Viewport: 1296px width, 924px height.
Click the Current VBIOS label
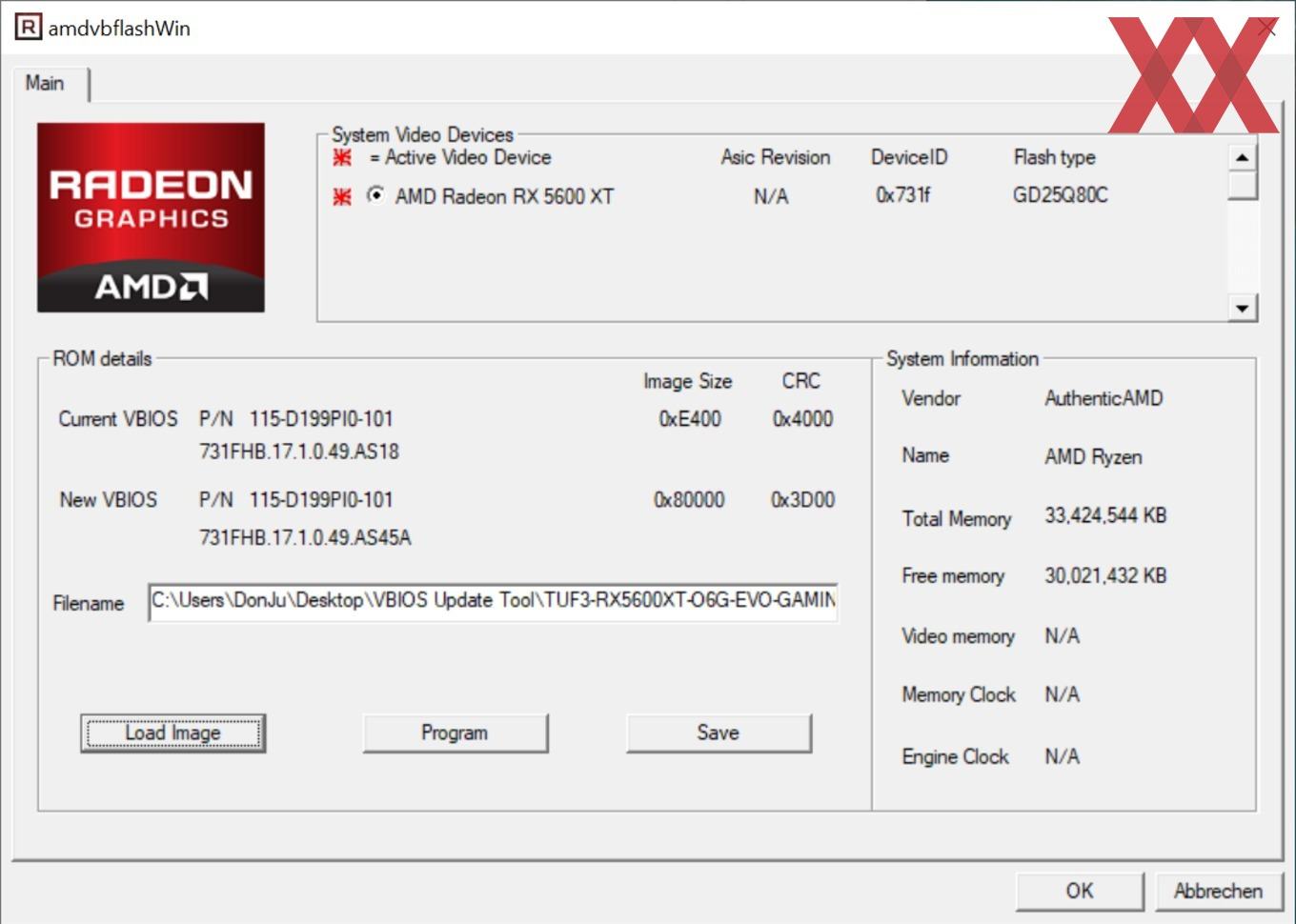[x=118, y=419]
